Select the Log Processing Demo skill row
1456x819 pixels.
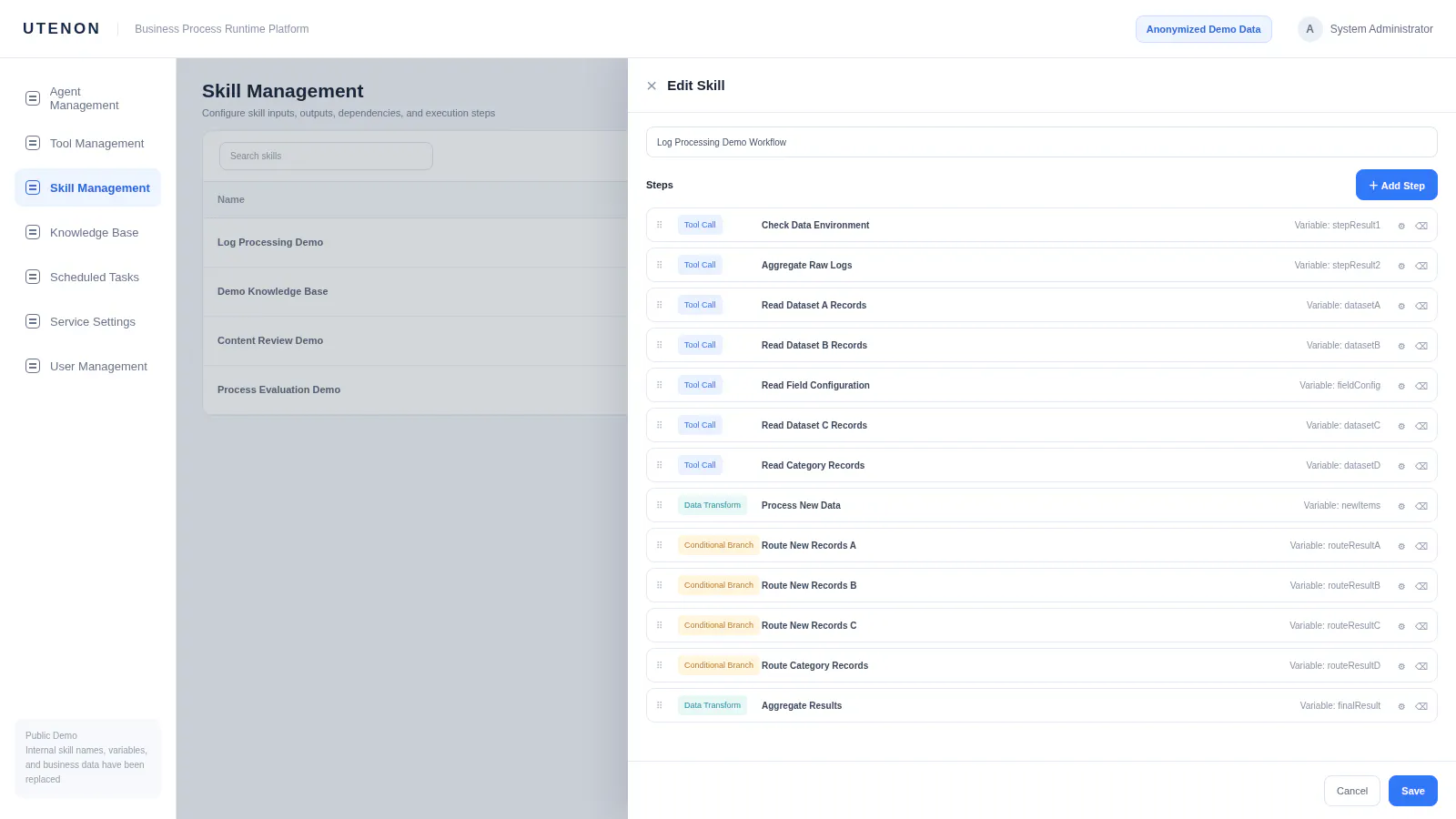coord(415,242)
